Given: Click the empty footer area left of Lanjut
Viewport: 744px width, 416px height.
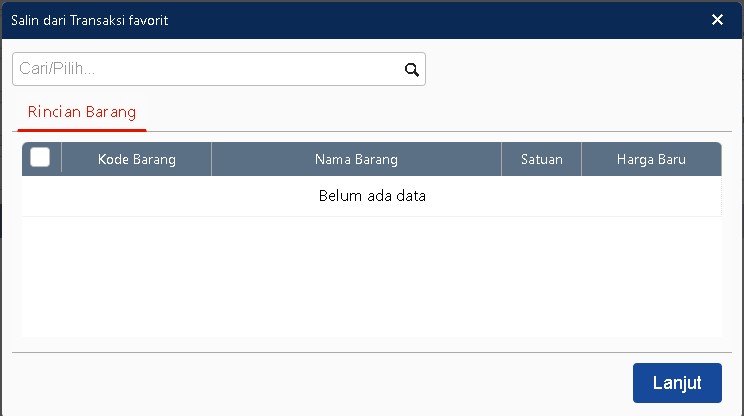Looking at the screenshot, I should pos(320,383).
